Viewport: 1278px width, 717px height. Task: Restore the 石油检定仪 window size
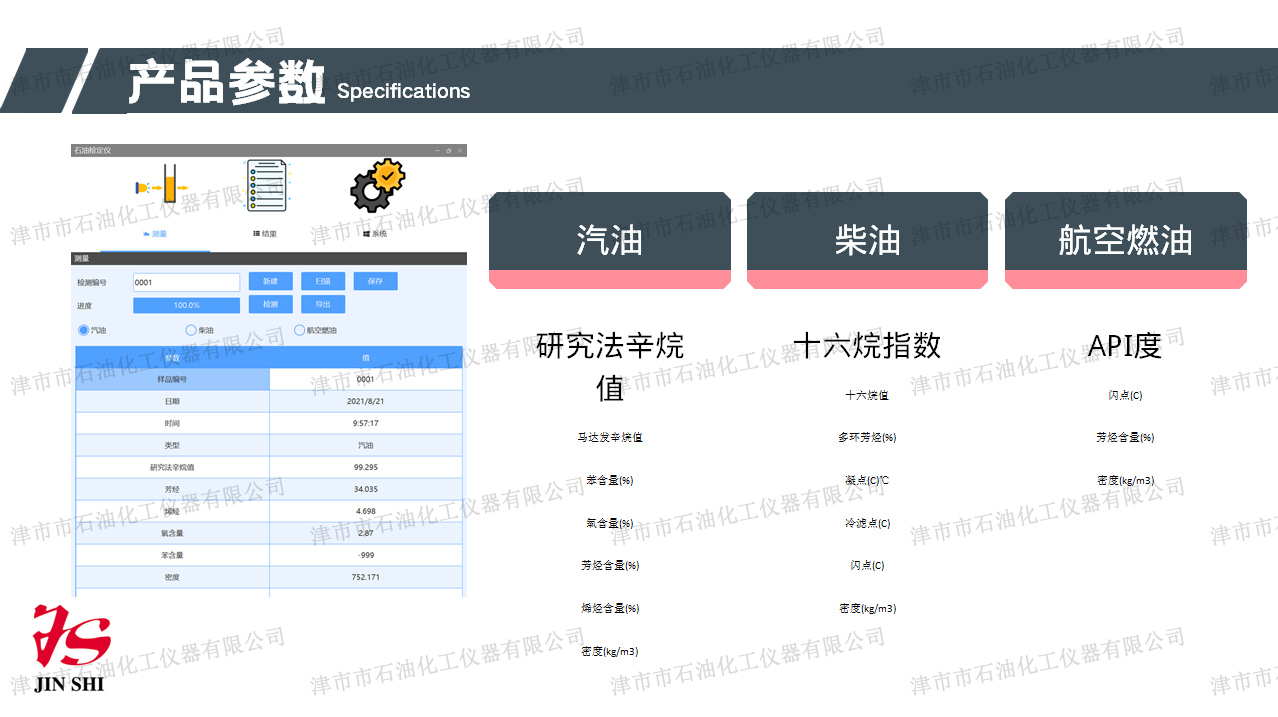pyautogui.click(x=449, y=150)
